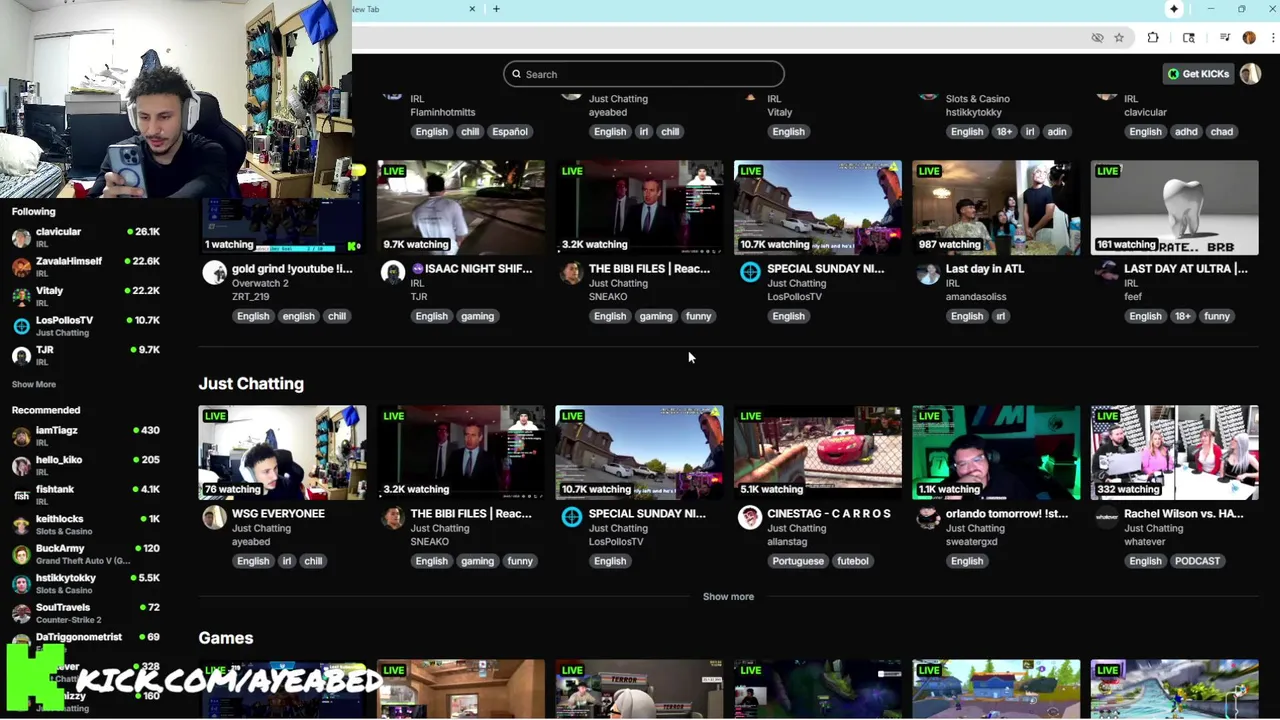Viewport: 1280px width, 720px height.
Task: Click sweatergxd channel avatar
Action: (x=928, y=517)
